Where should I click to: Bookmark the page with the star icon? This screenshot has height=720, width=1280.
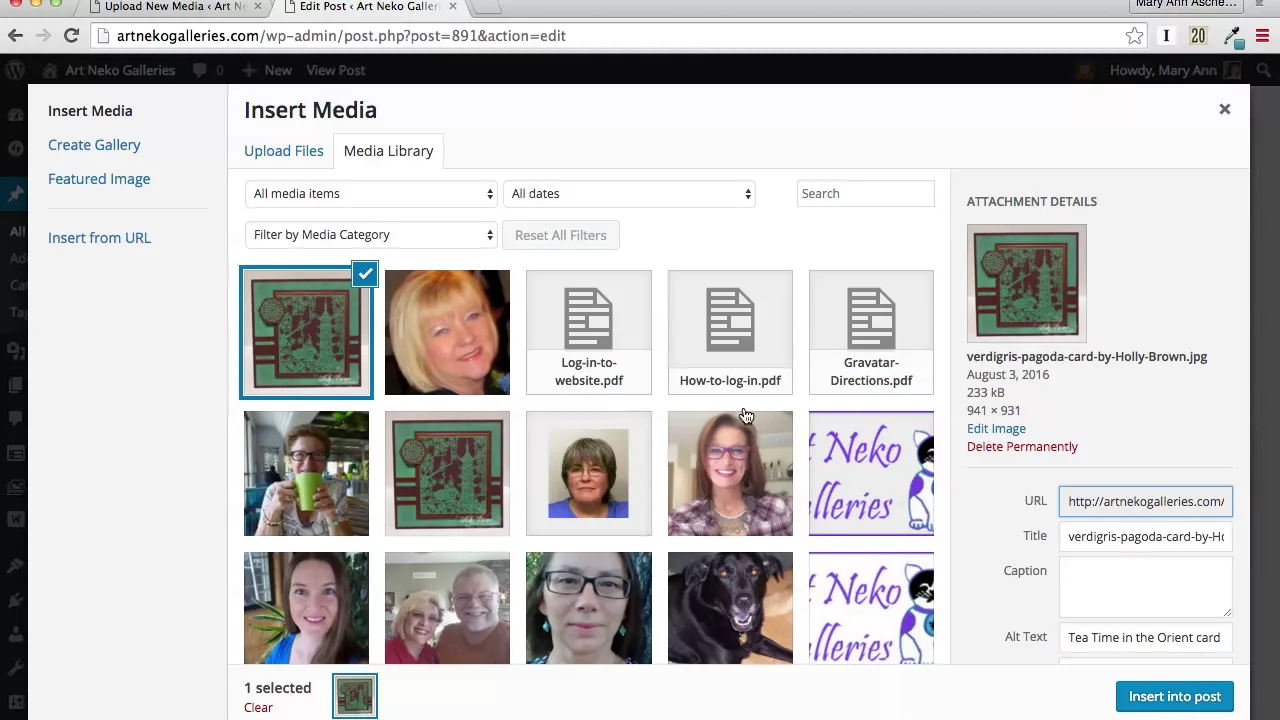click(1134, 36)
